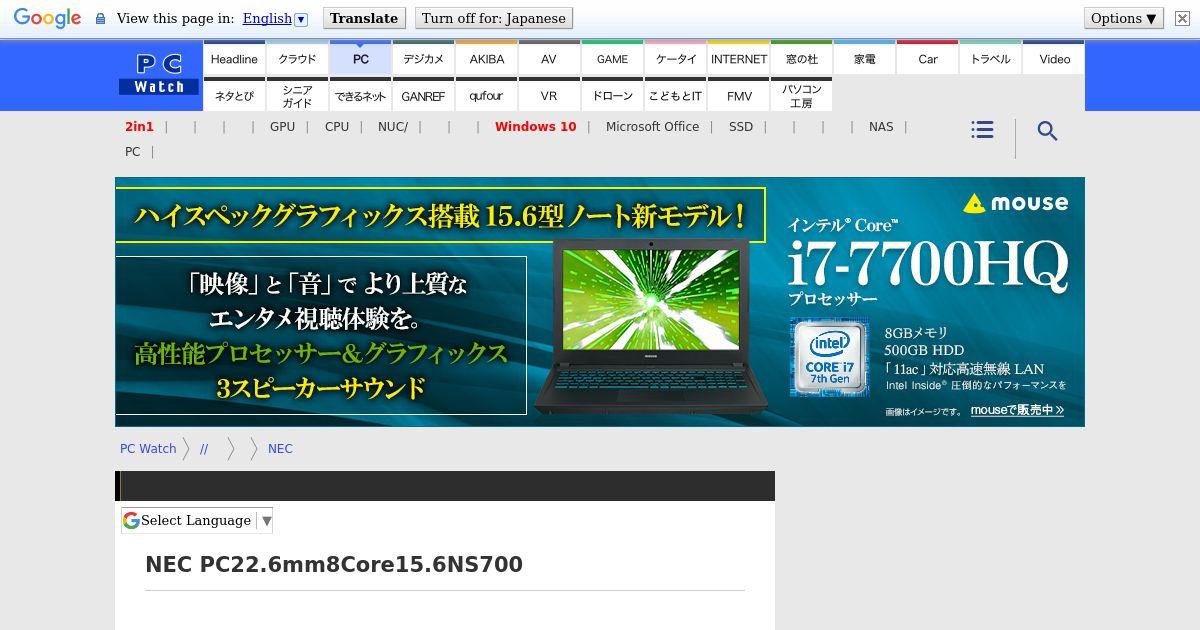Open the search magnifier icon

(x=1047, y=131)
